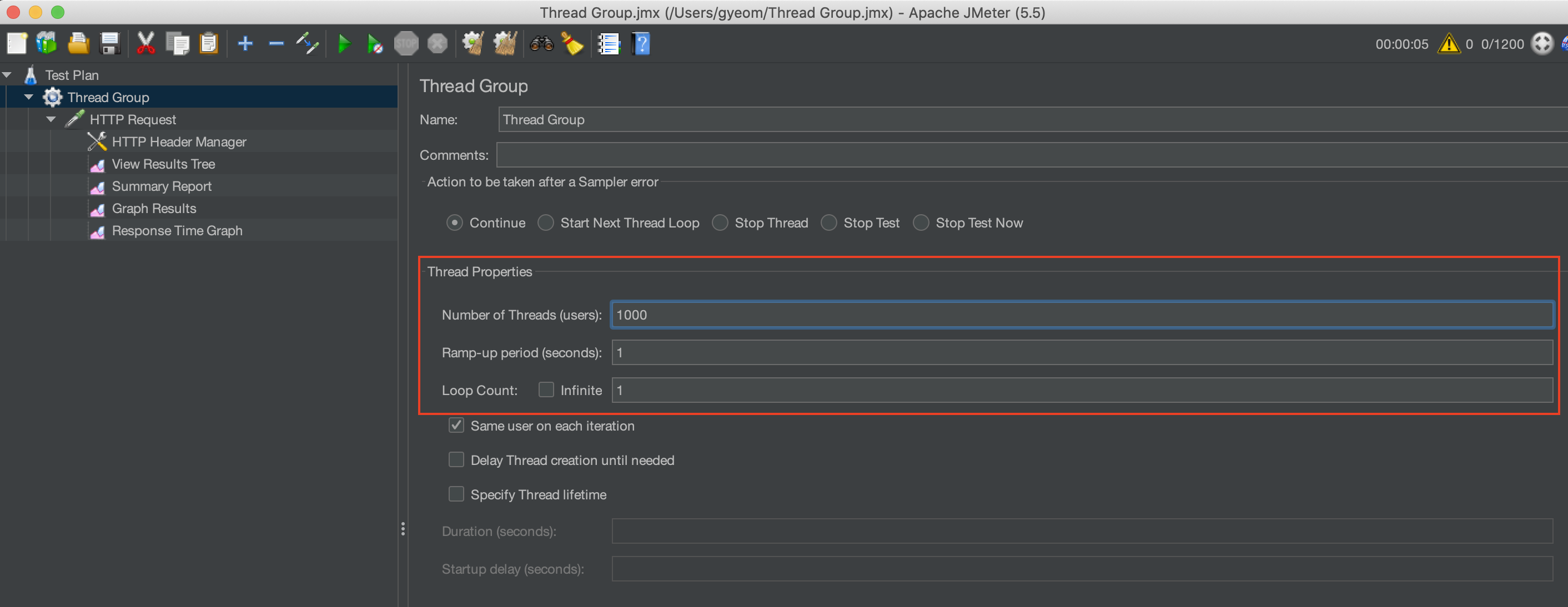Click the vertical pane divider handle
The image size is (1568, 607).
click(x=403, y=529)
